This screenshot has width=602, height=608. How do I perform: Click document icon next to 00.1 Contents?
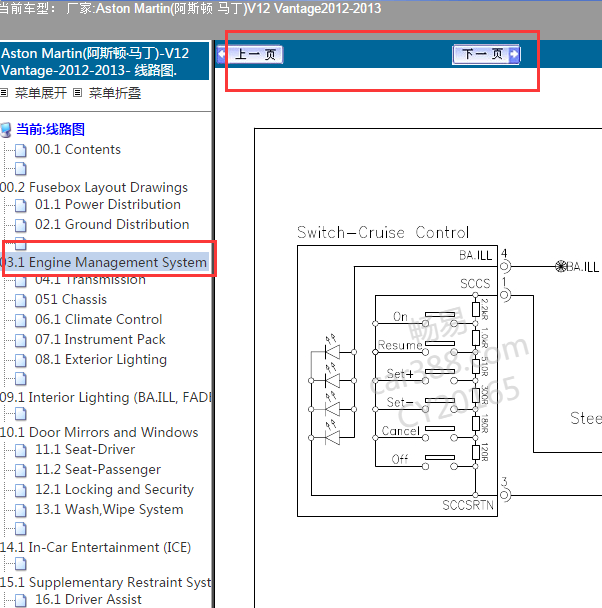point(21,150)
